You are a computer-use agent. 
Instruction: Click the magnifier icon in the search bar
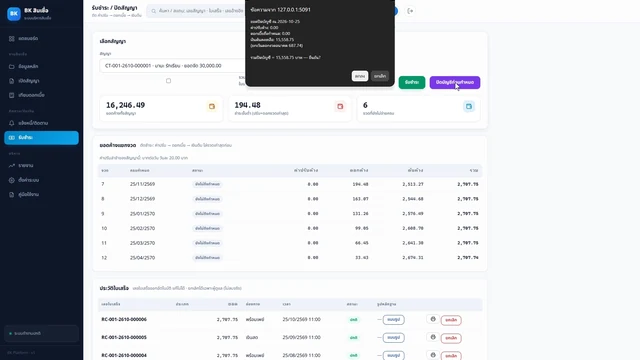153,11
